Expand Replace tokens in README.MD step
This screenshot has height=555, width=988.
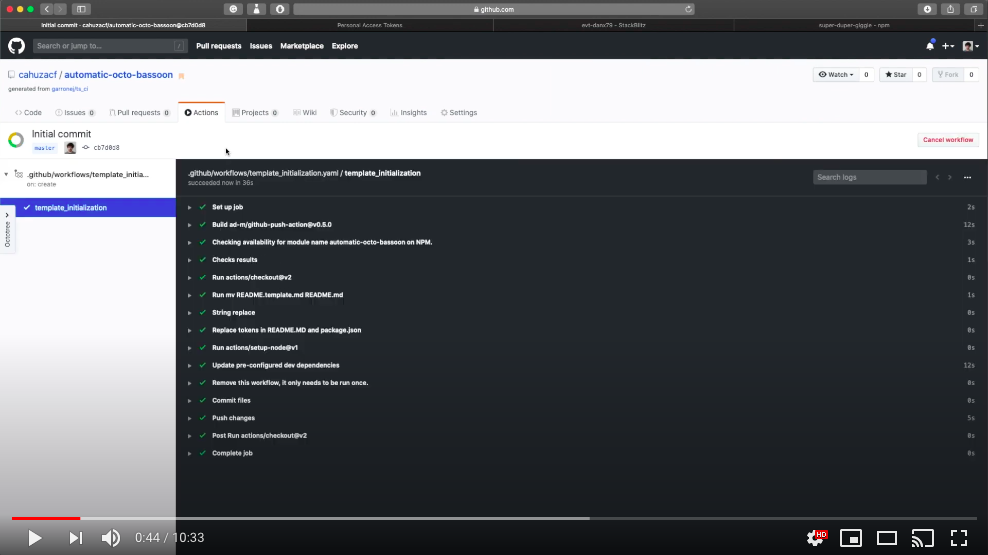click(189, 331)
